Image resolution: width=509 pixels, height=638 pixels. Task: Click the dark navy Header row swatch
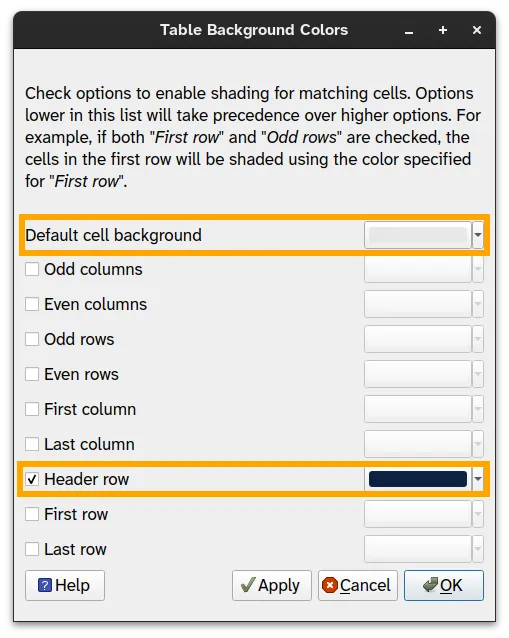pos(418,479)
